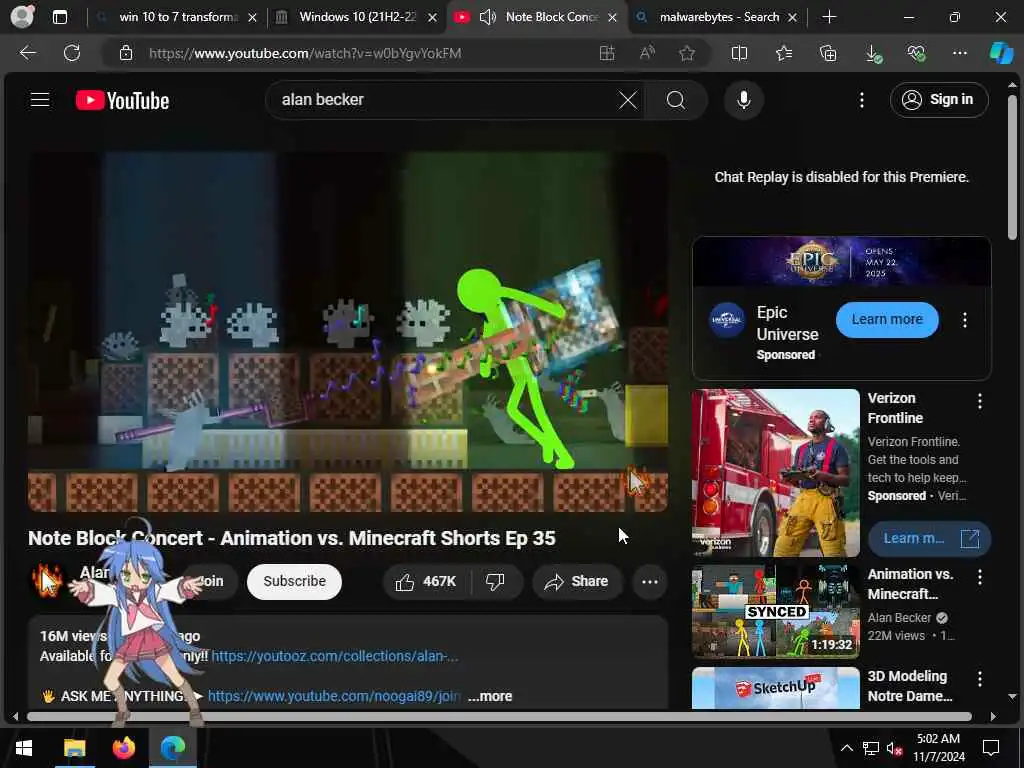Refresh the current page
Viewport: 1024px width, 768px height.
pos(72,53)
